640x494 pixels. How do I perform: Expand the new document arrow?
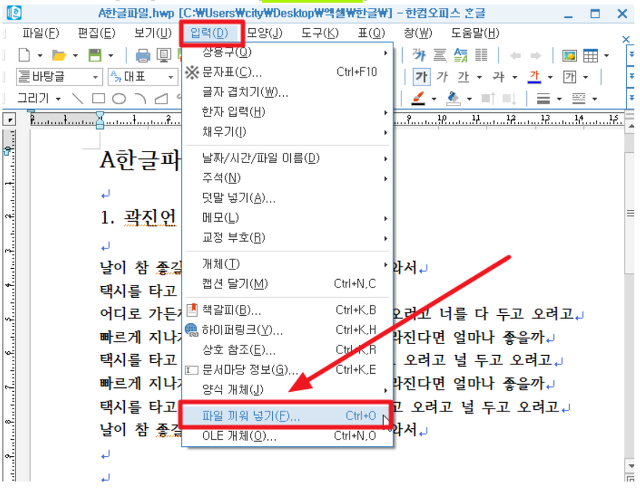pyautogui.click(x=40, y=55)
